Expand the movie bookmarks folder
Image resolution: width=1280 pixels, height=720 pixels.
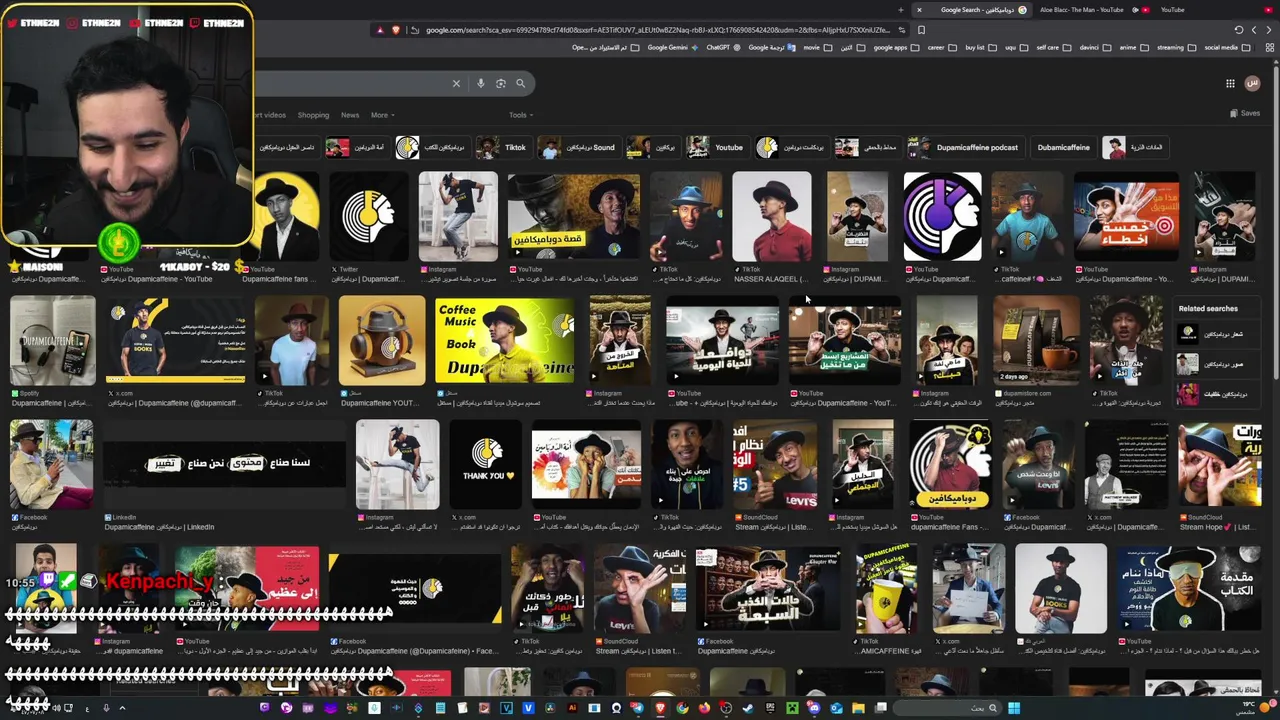817,47
